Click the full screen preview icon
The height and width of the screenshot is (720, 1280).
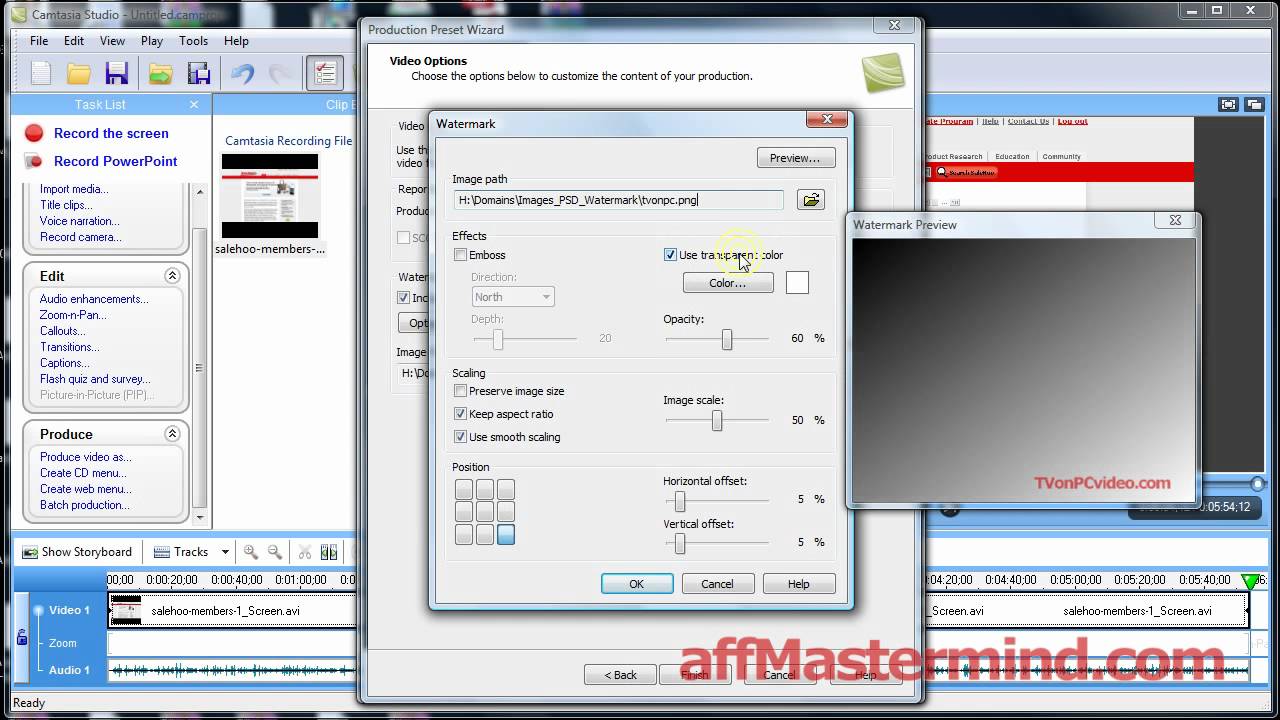pos(1228,104)
